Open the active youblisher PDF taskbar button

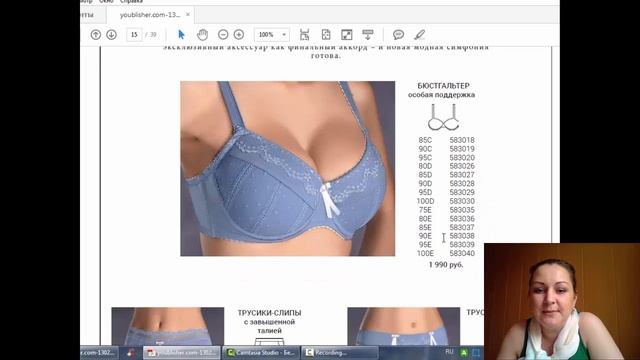pos(182,352)
